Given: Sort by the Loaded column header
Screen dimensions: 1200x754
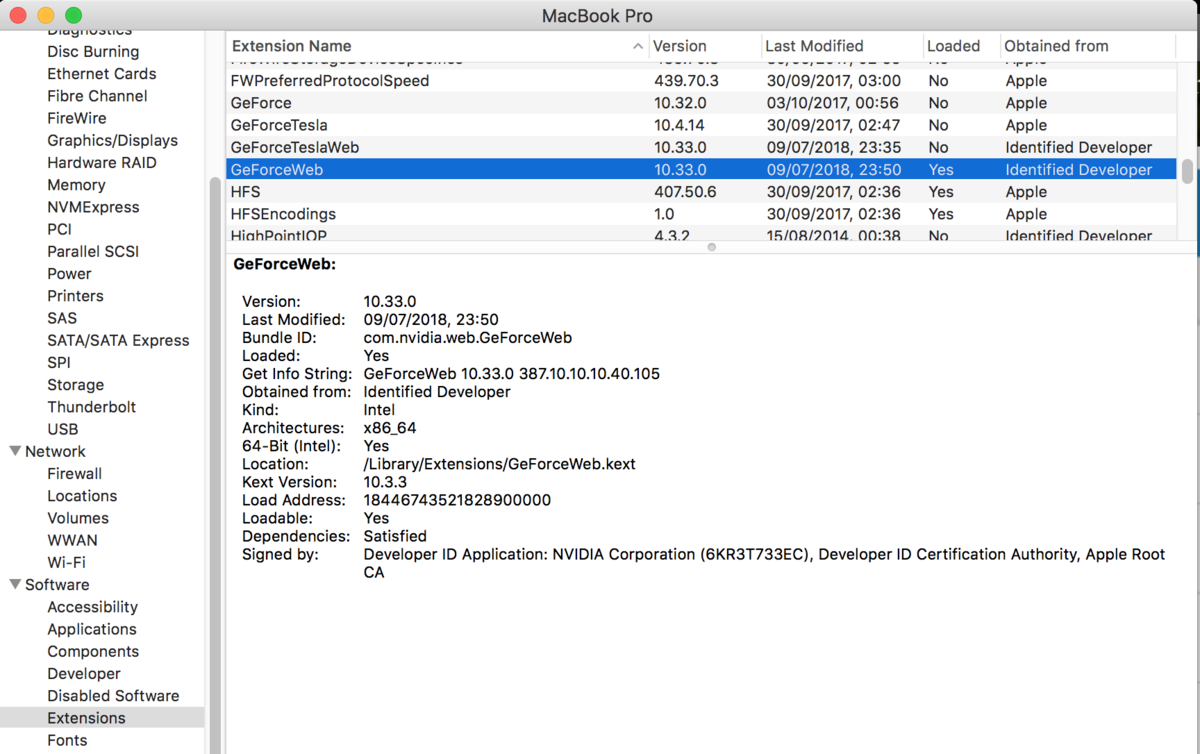Looking at the screenshot, I should (961, 46).
